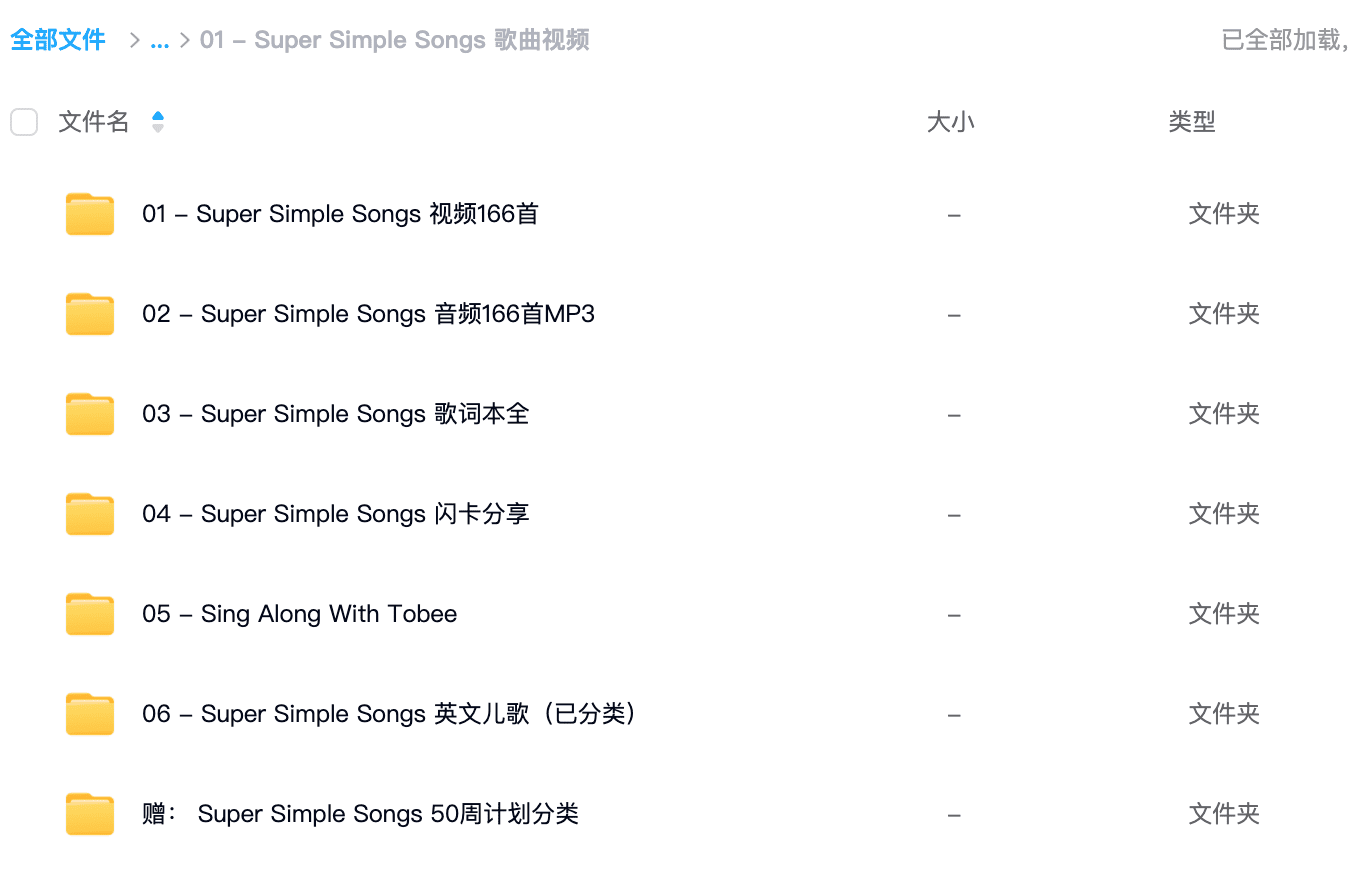The width and height of the screenshot is (1352, 884).
Task: Select the folder icon for '03 – Super Simple Songs 歌词本全'
Action: click(89, 414)
